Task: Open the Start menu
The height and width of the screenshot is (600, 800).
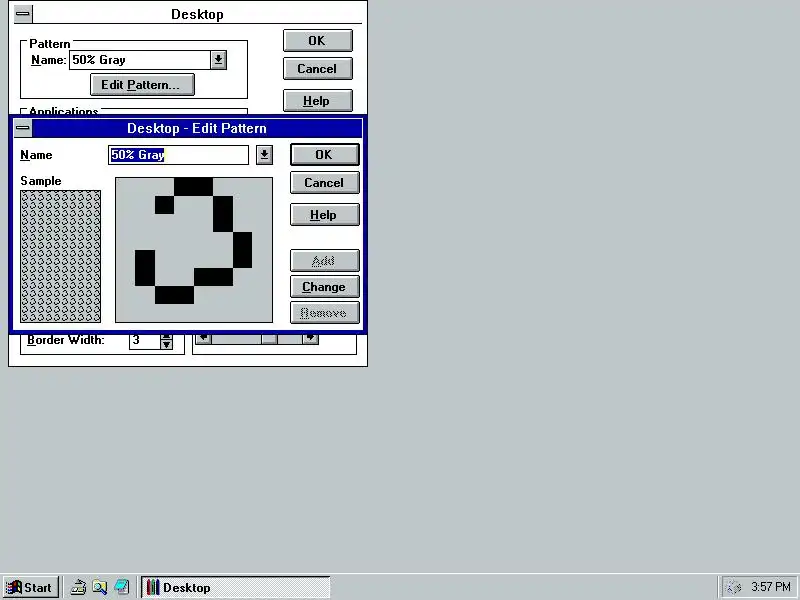Action: tap(30, 587)
